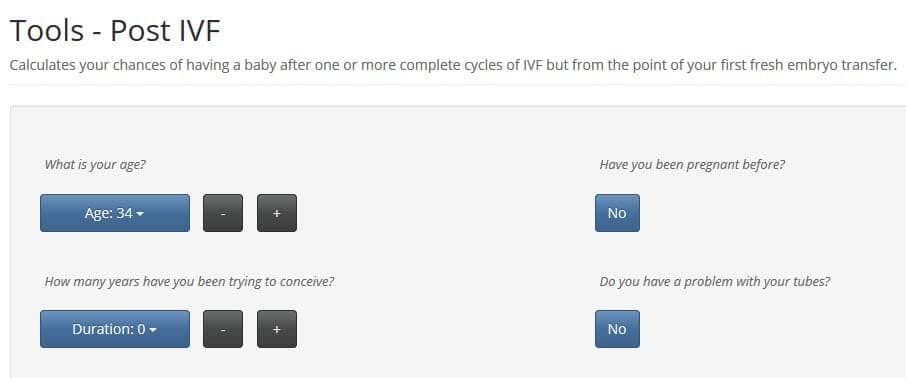Decrease age with the minus button
Viewport: 906px width, 378px height.
pyautogui.click(x=223, y=213)
